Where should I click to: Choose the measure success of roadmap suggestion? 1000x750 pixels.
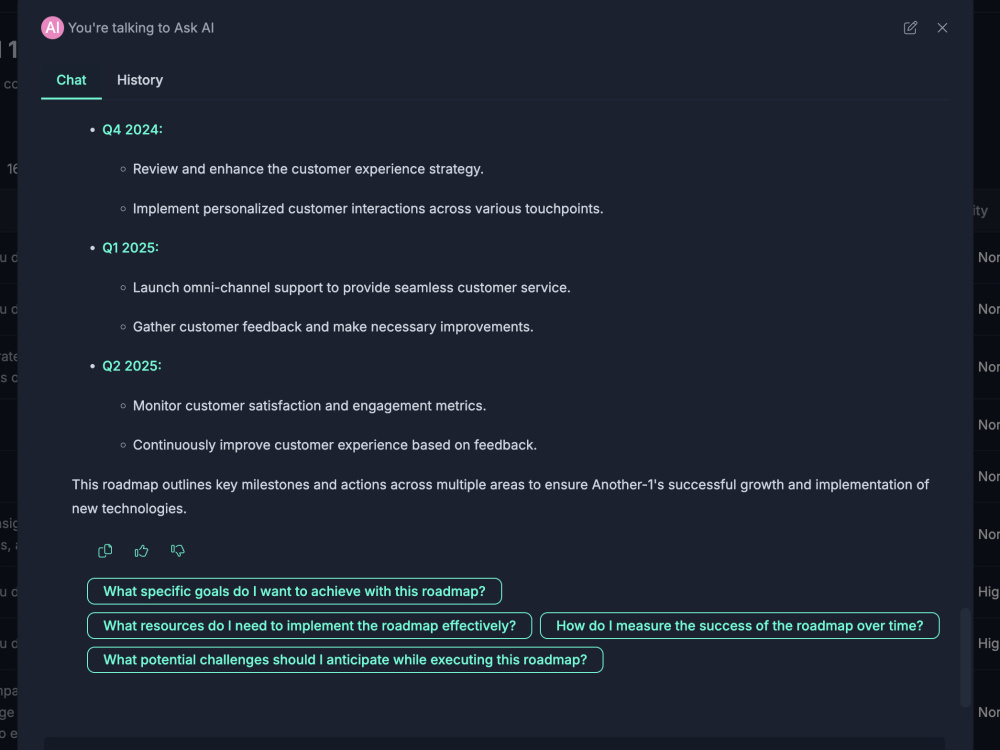(x=739, y=626)
